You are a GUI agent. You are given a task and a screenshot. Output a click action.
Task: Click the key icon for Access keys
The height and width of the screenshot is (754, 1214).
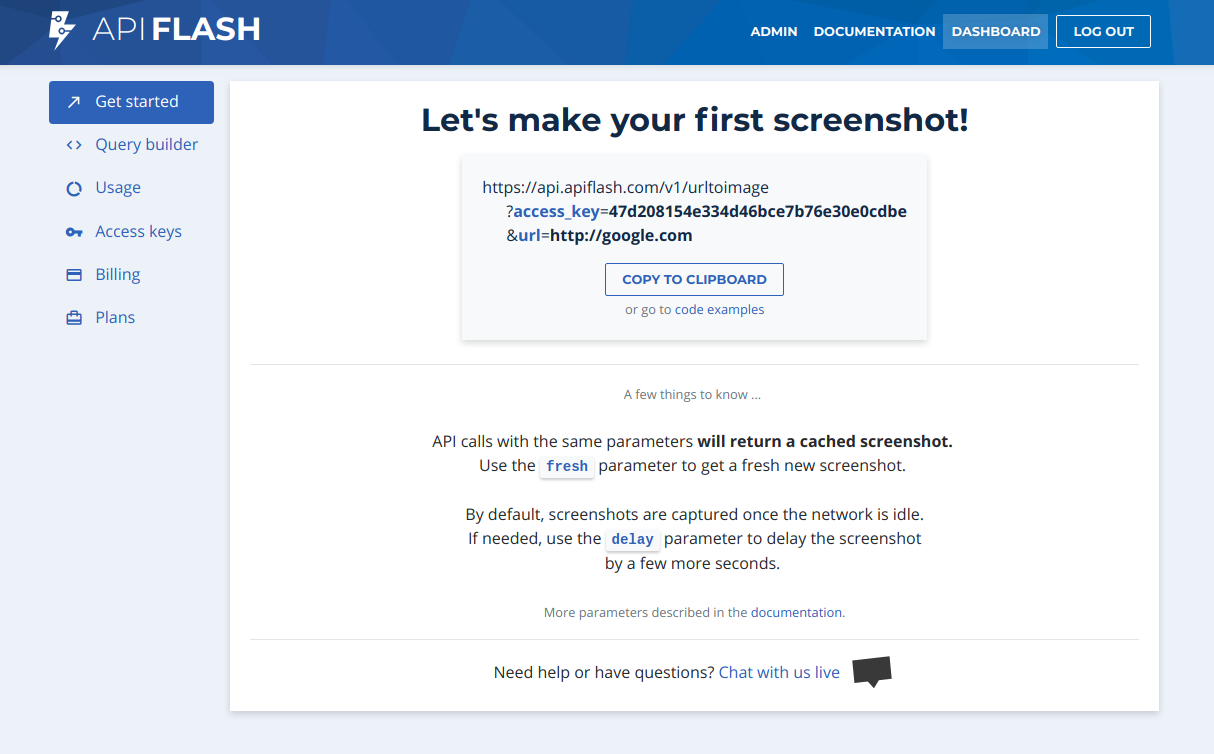[74, 232]
